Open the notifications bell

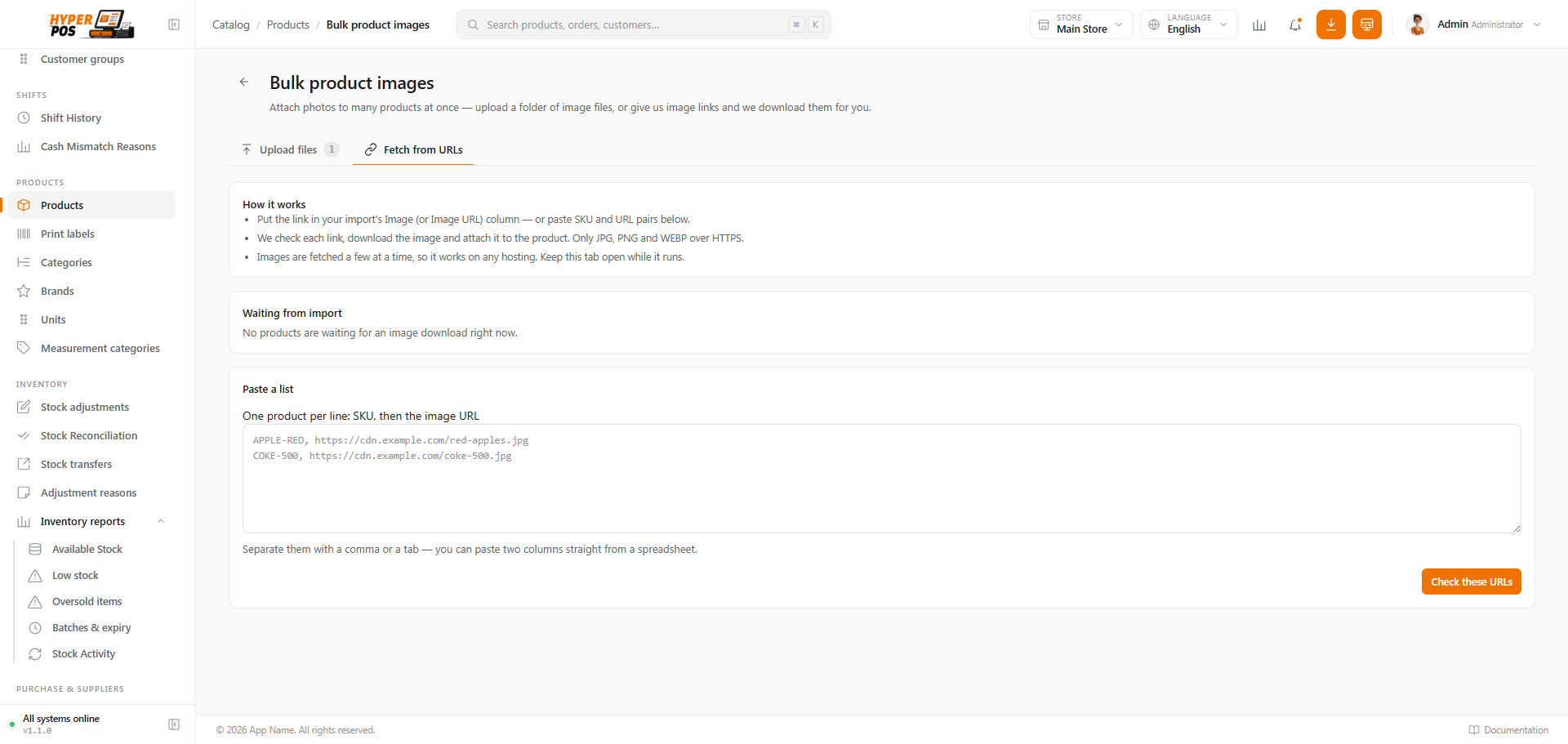click(1295, 25)
